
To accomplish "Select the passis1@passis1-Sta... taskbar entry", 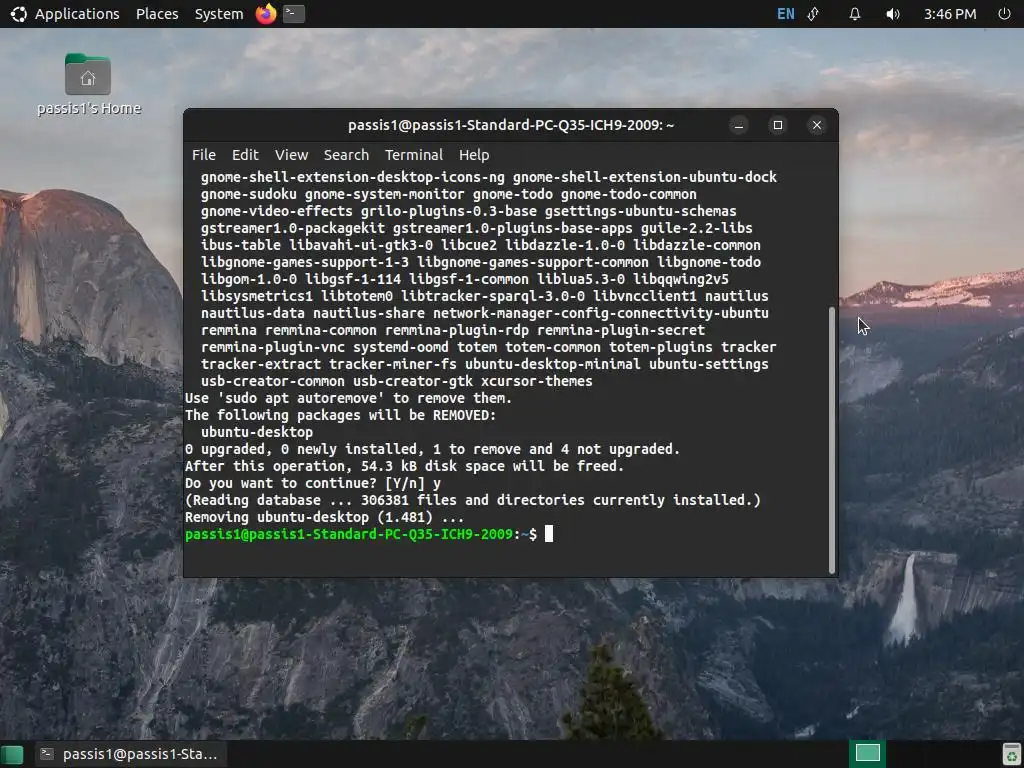I will 129,754.
